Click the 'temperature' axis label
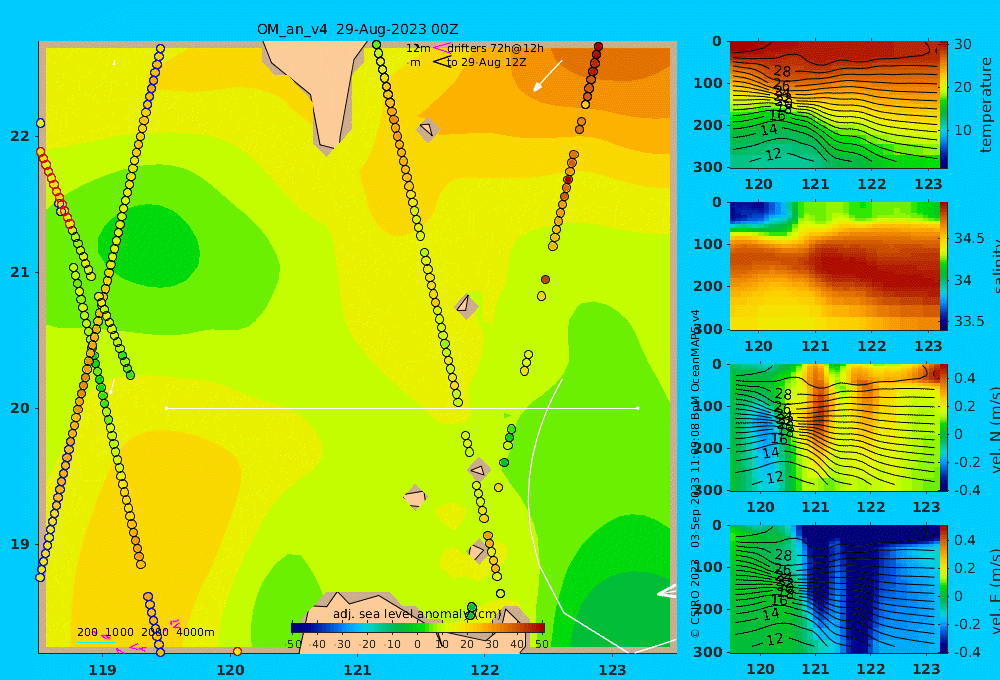1000x680 pixels. pos(986,105)
